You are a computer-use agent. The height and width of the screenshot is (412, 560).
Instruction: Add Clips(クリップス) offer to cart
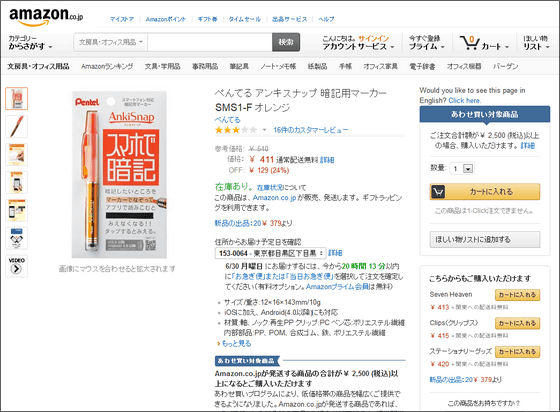pyautogui.click(x=517, y=323)
